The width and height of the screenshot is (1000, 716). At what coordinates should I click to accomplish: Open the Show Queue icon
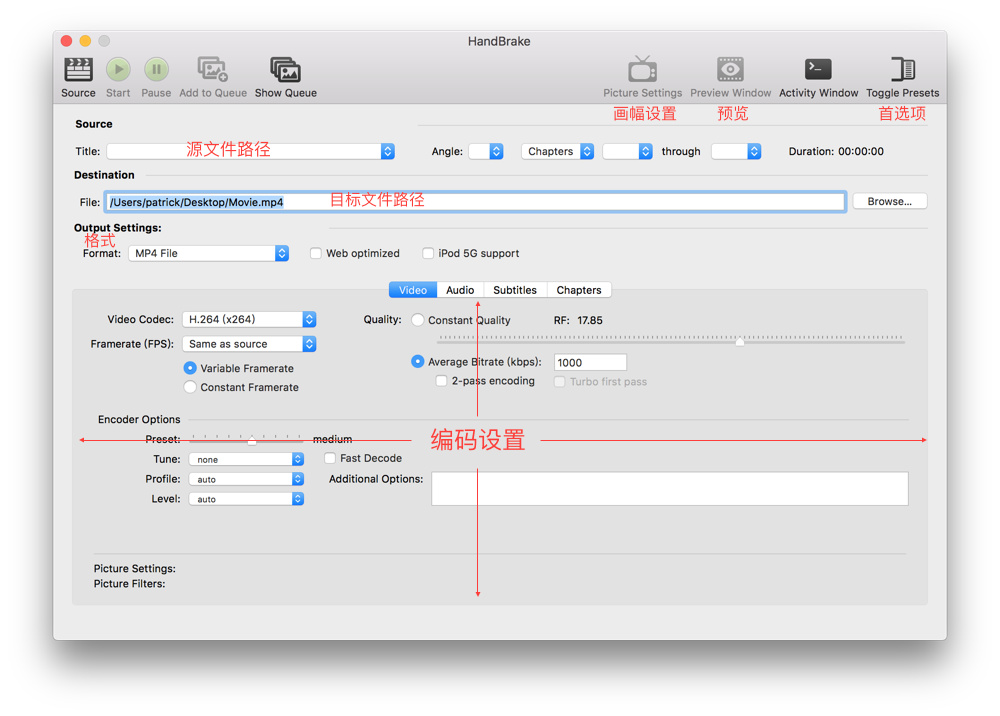[x=286, y=69]
